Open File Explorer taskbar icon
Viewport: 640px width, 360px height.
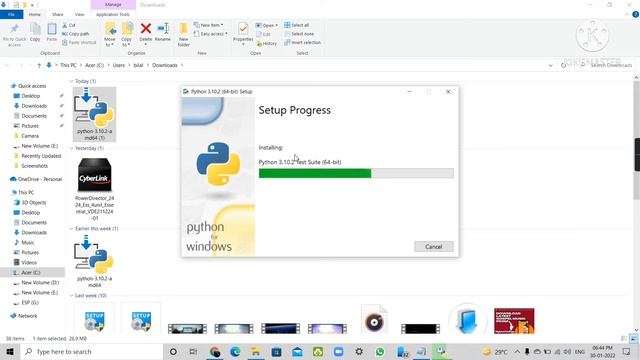(x=256, y=351)
